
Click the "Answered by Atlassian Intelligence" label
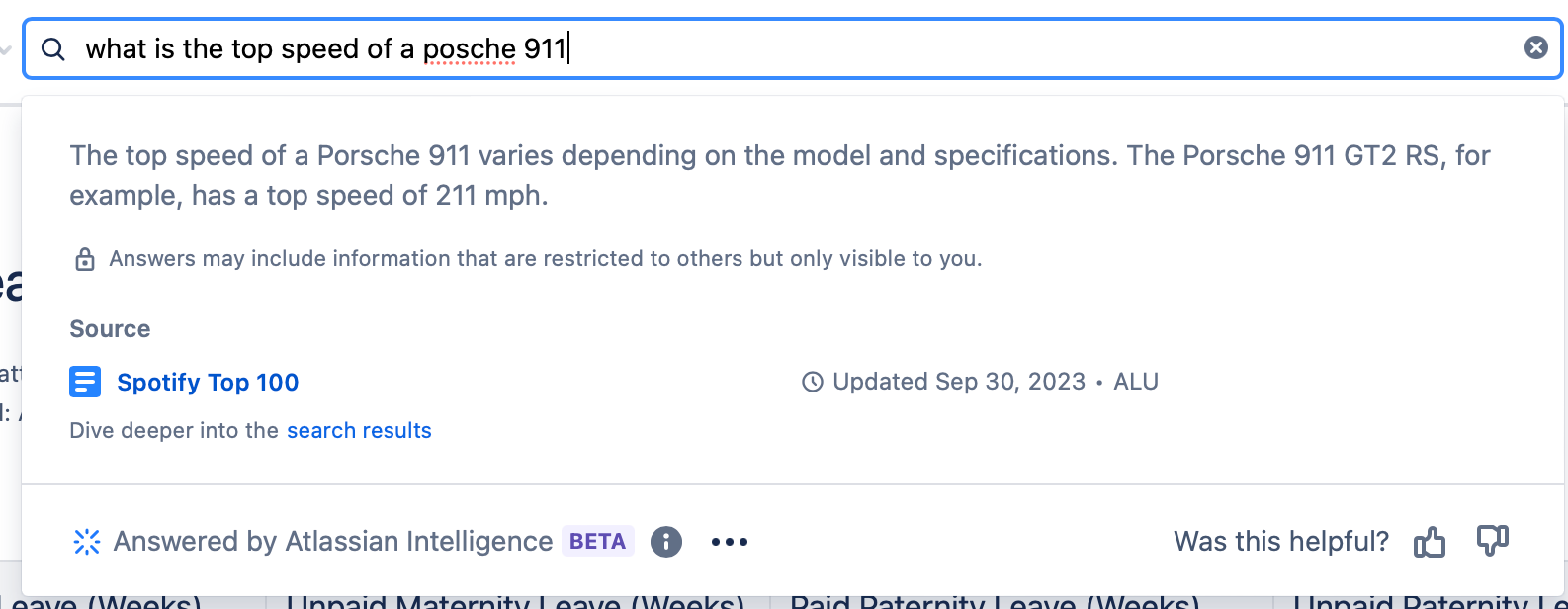(x=332, y=542)
